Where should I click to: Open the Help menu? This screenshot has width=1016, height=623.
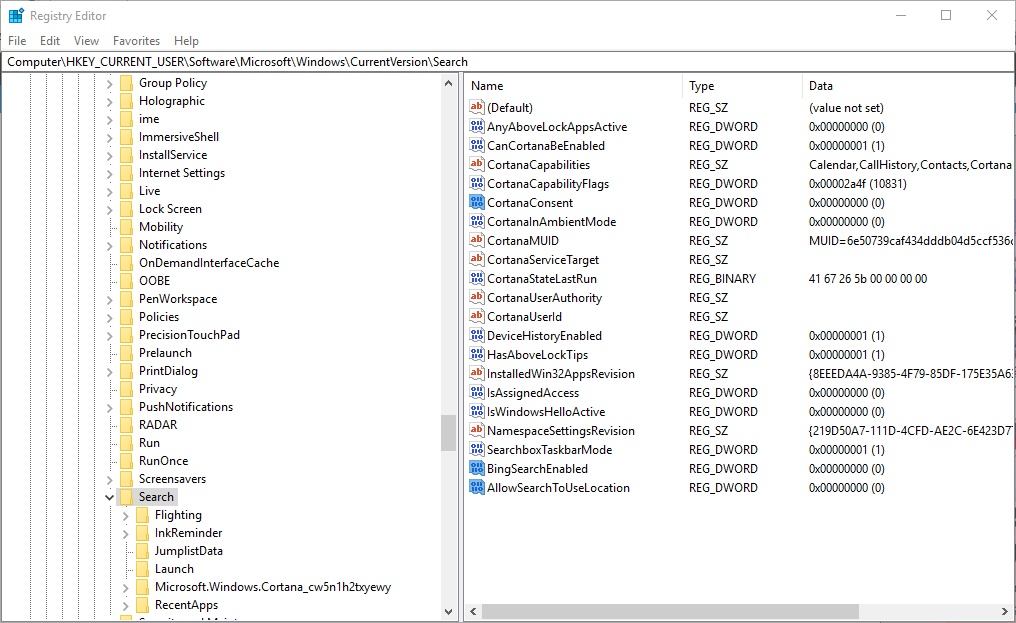click(x=186, y=41)
